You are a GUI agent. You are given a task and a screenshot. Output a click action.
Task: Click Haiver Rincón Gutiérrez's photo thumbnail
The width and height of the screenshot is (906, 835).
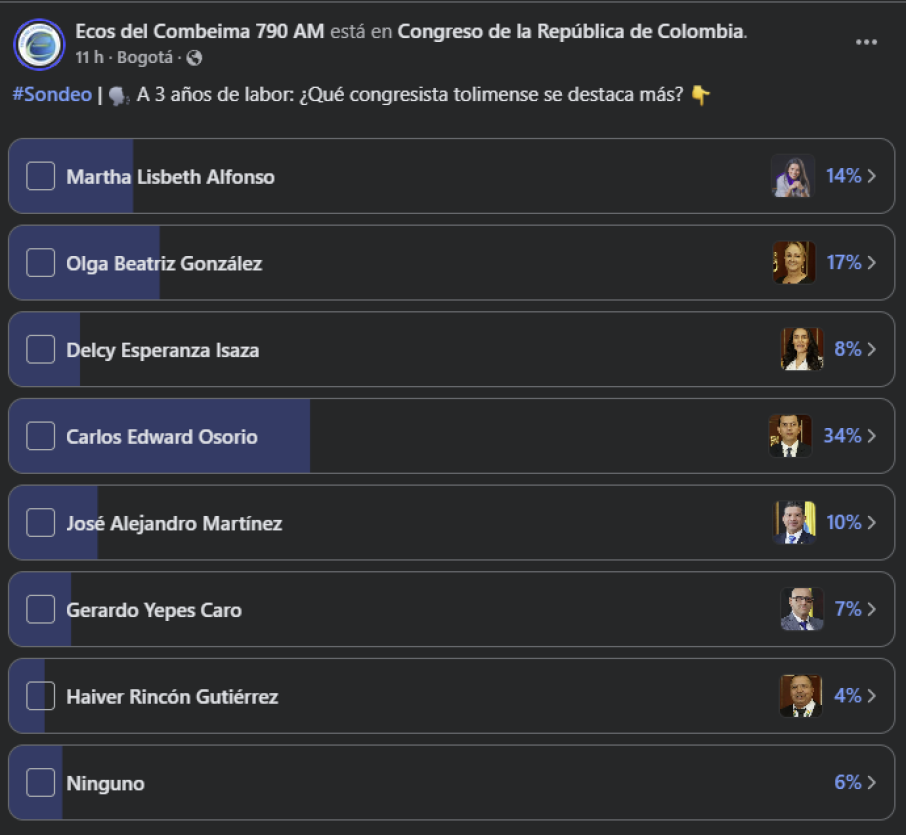[x=800, y=696]
